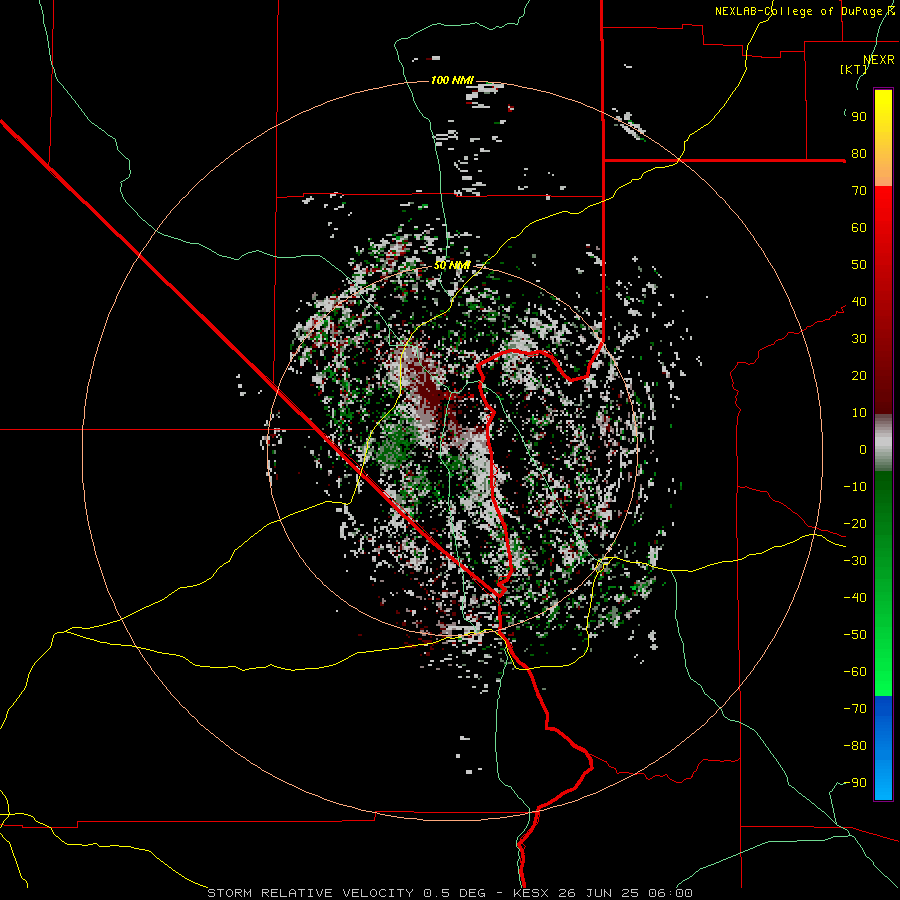Click the Storm Relative Velocity caption text
The width and height of the screenshot is (900, 900).
[x=309, y=893]
